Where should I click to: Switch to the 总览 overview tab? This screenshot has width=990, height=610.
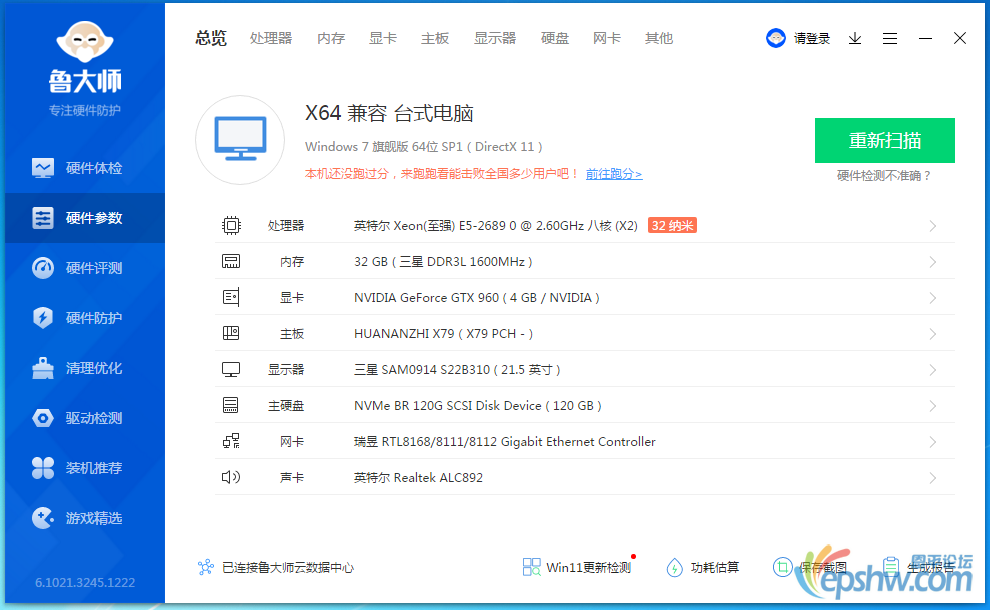(x=211, y=39)
